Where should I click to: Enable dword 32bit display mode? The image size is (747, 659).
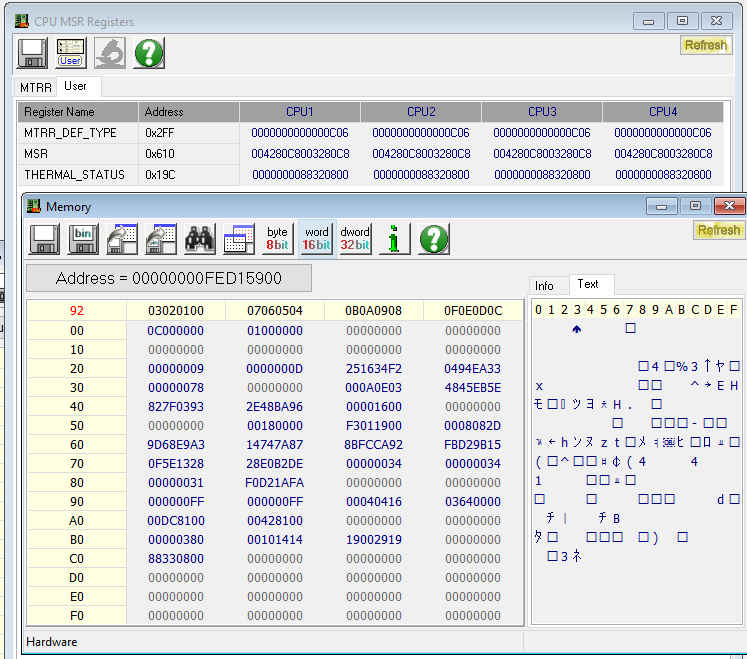(x=355, y=238)
